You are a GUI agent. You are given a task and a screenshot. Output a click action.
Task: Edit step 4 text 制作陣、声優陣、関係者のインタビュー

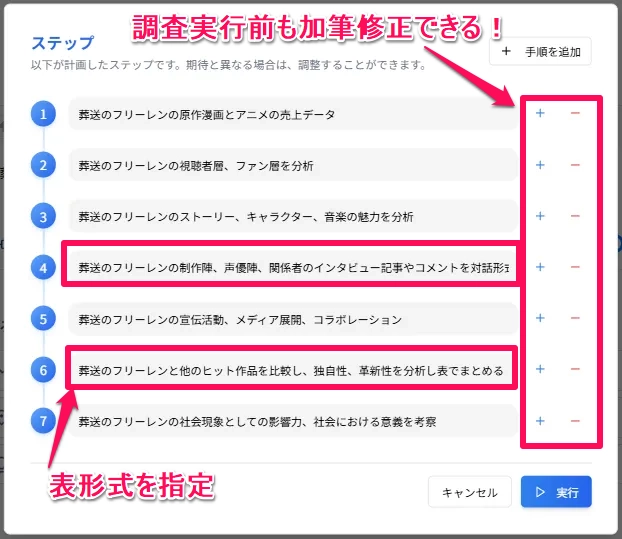tap(293, 268)
